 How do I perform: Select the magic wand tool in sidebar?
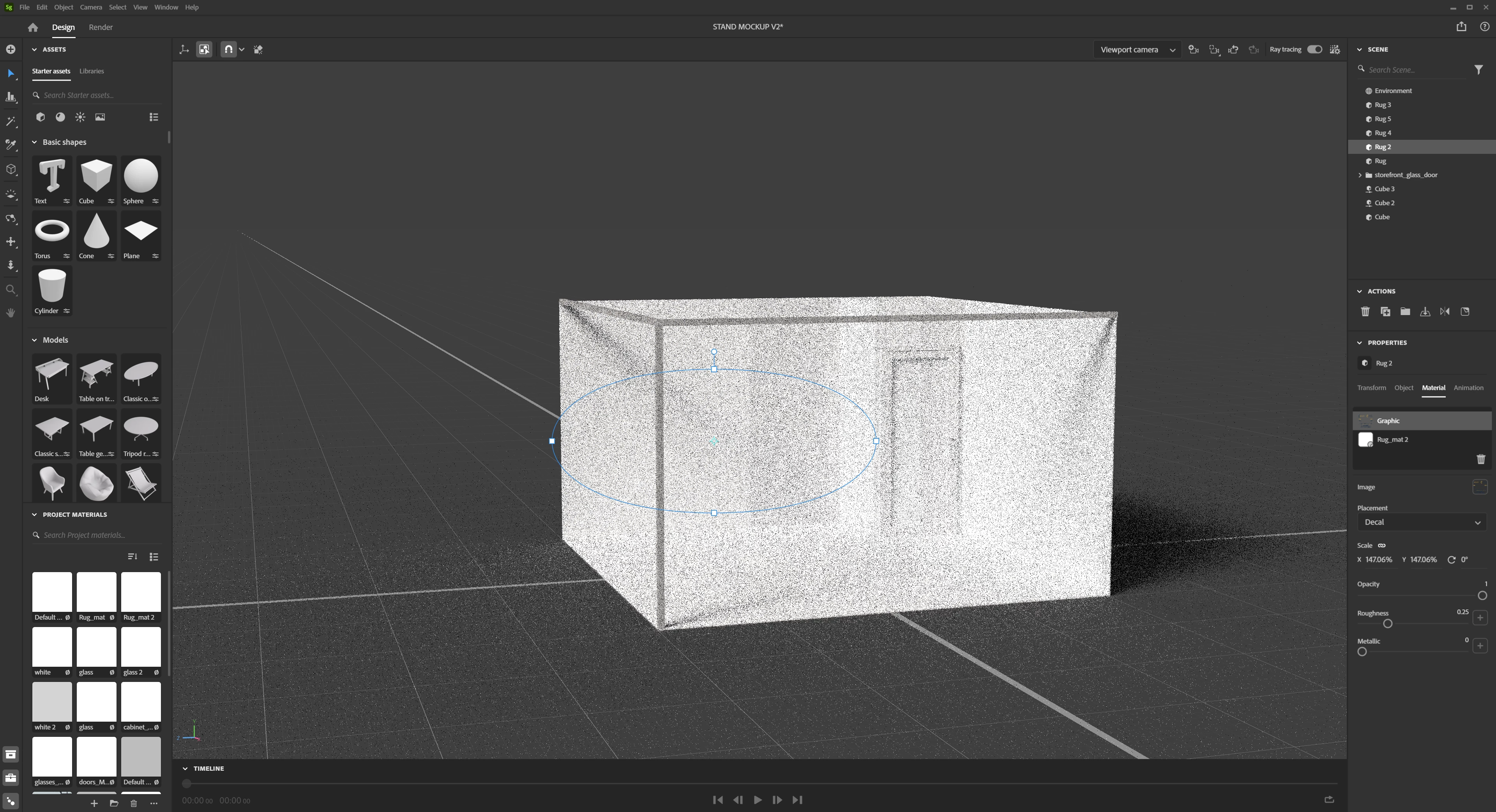[x=11, y=121]
